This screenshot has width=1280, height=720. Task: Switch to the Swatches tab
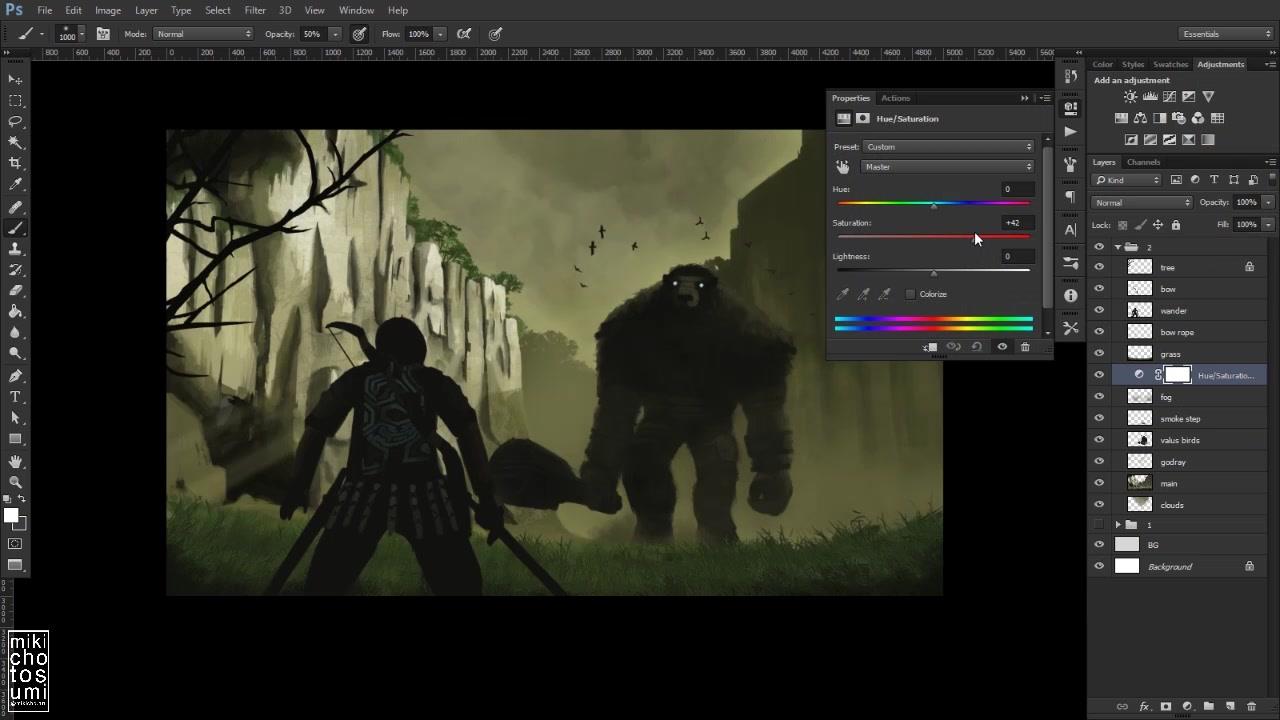coord(1170,64)
